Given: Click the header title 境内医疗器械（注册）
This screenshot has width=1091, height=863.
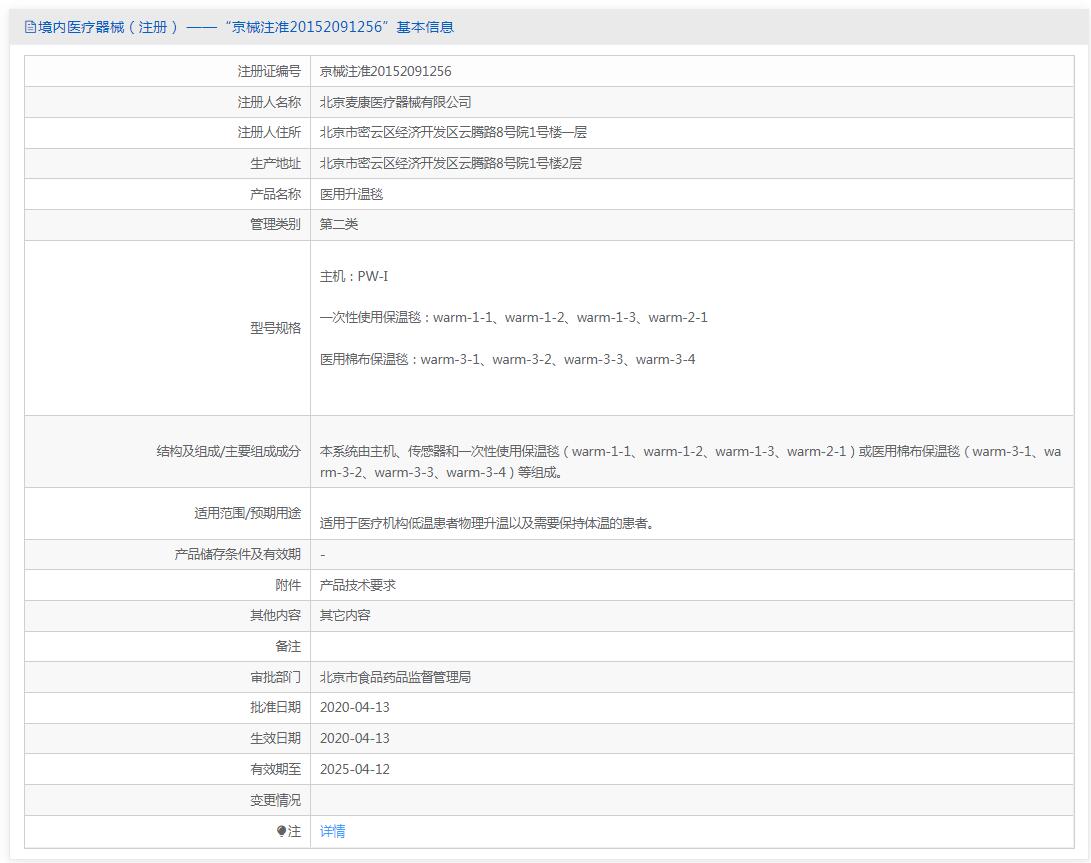Looking at the screenshot, I should tap(109, 27).
